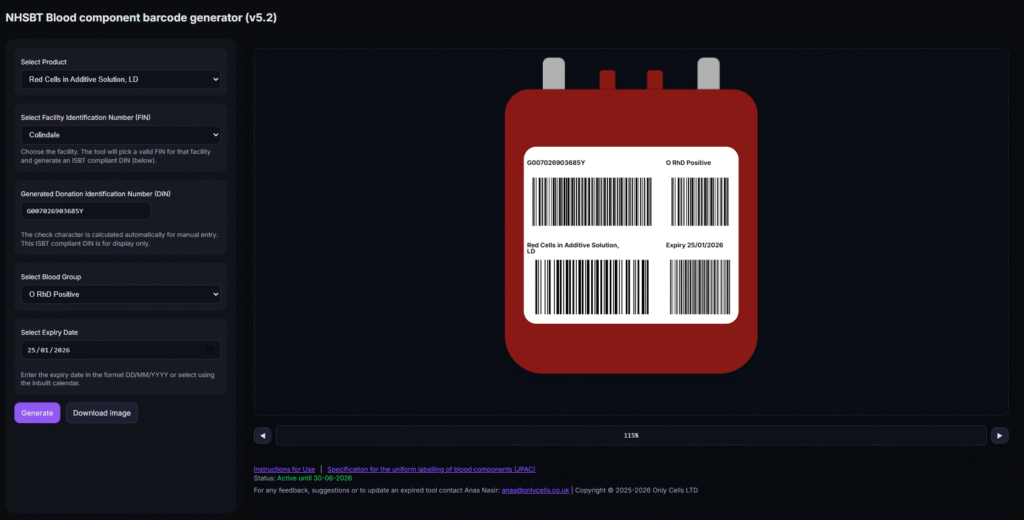
Task: Click the expiry date field showing 25/01/2026
Action: (110, 350)
